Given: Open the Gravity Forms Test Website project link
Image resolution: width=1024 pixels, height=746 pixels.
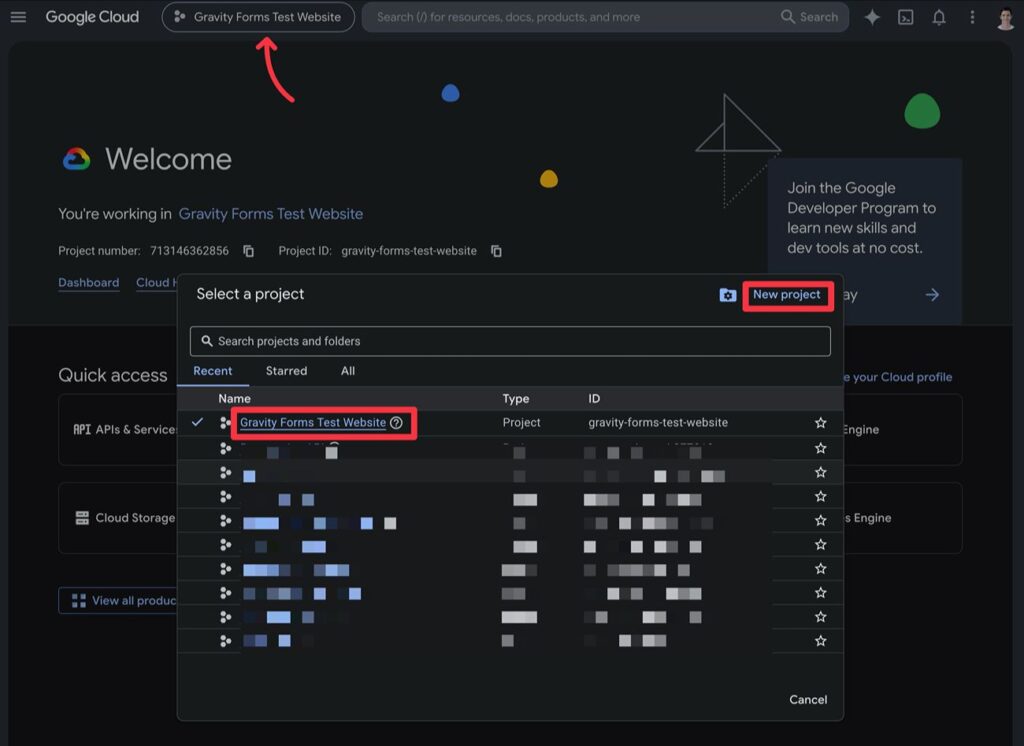Looking at the screenshot, I should point(313,423).
